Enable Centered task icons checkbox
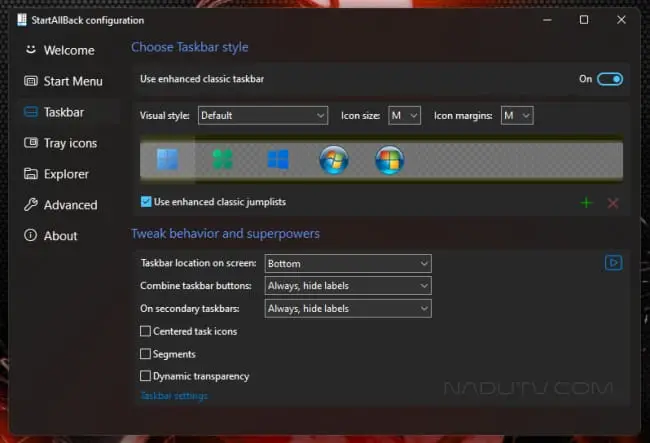The height and width of the screenshot is (443, 650). (145, 331)
